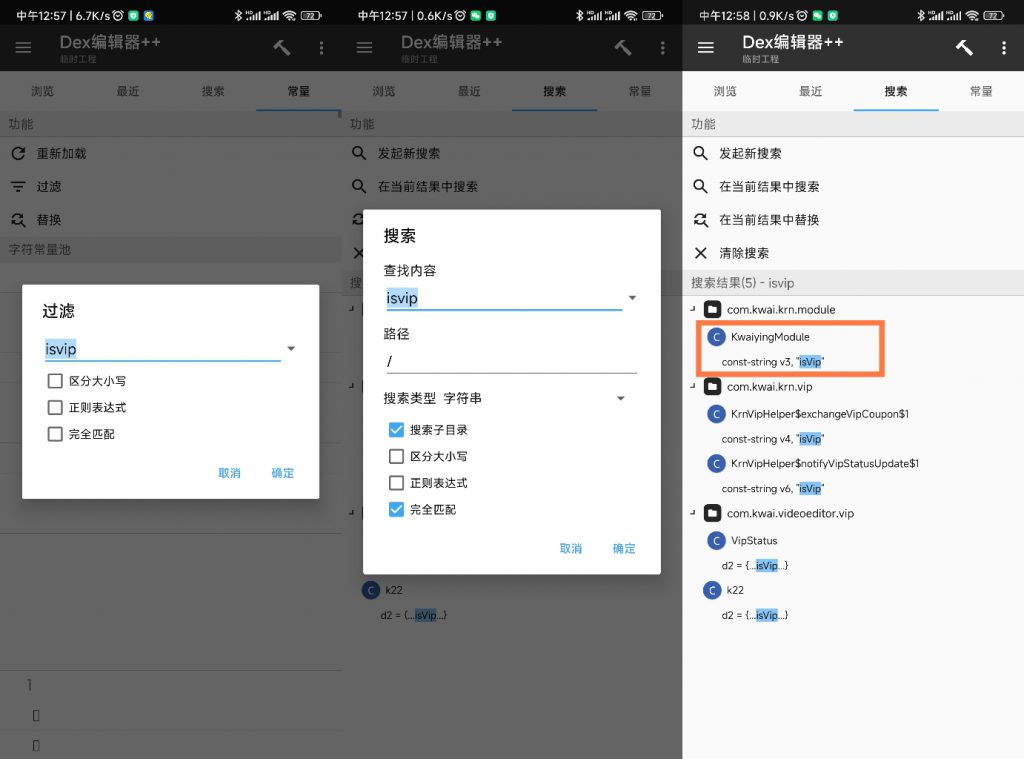Image resolution: width=1024 pixels, height=759 pixels.
Task: Select the wrench tool icon in toolbar
Action: point(963,47)
